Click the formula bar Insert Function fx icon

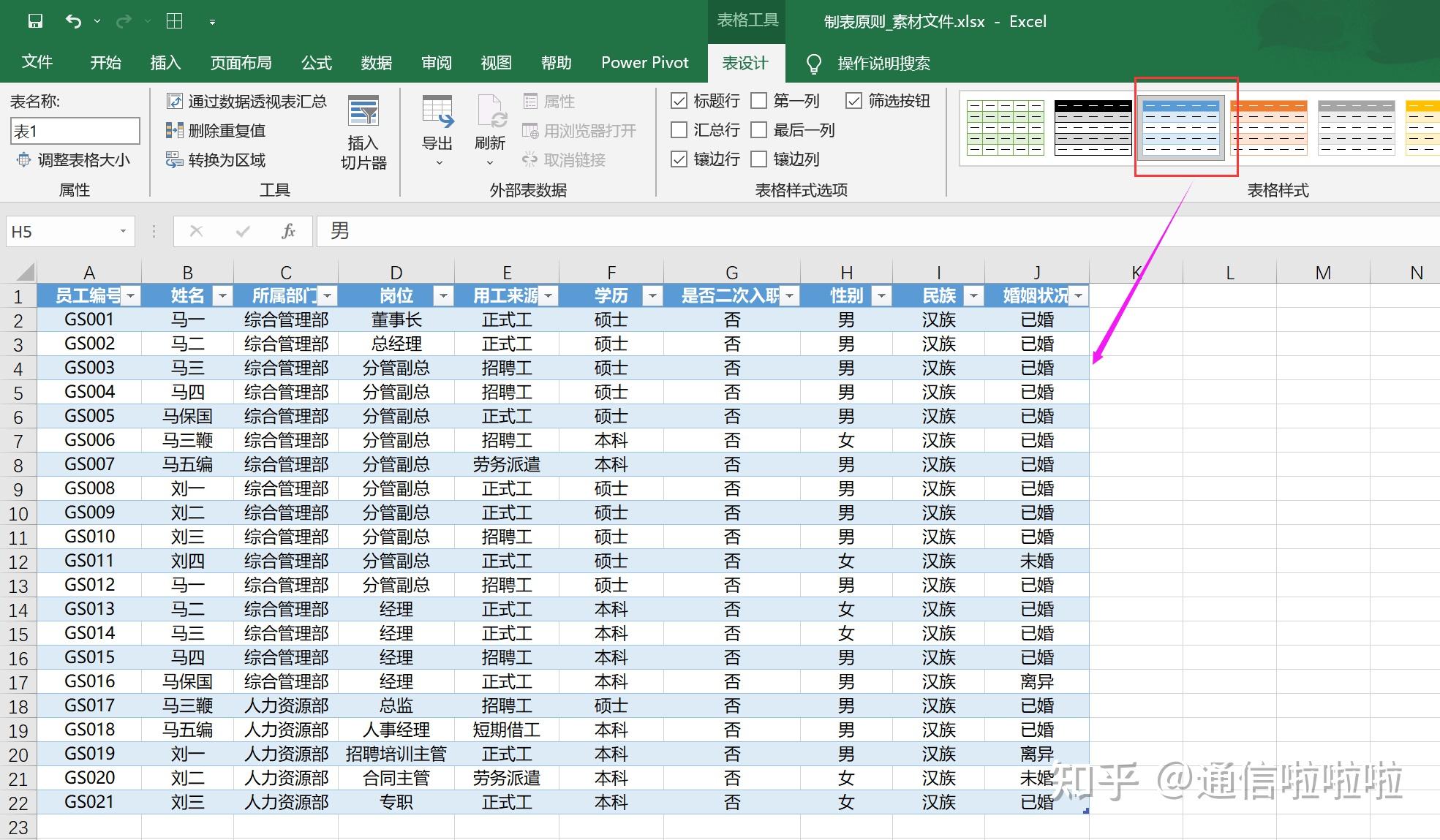(288, 232)
